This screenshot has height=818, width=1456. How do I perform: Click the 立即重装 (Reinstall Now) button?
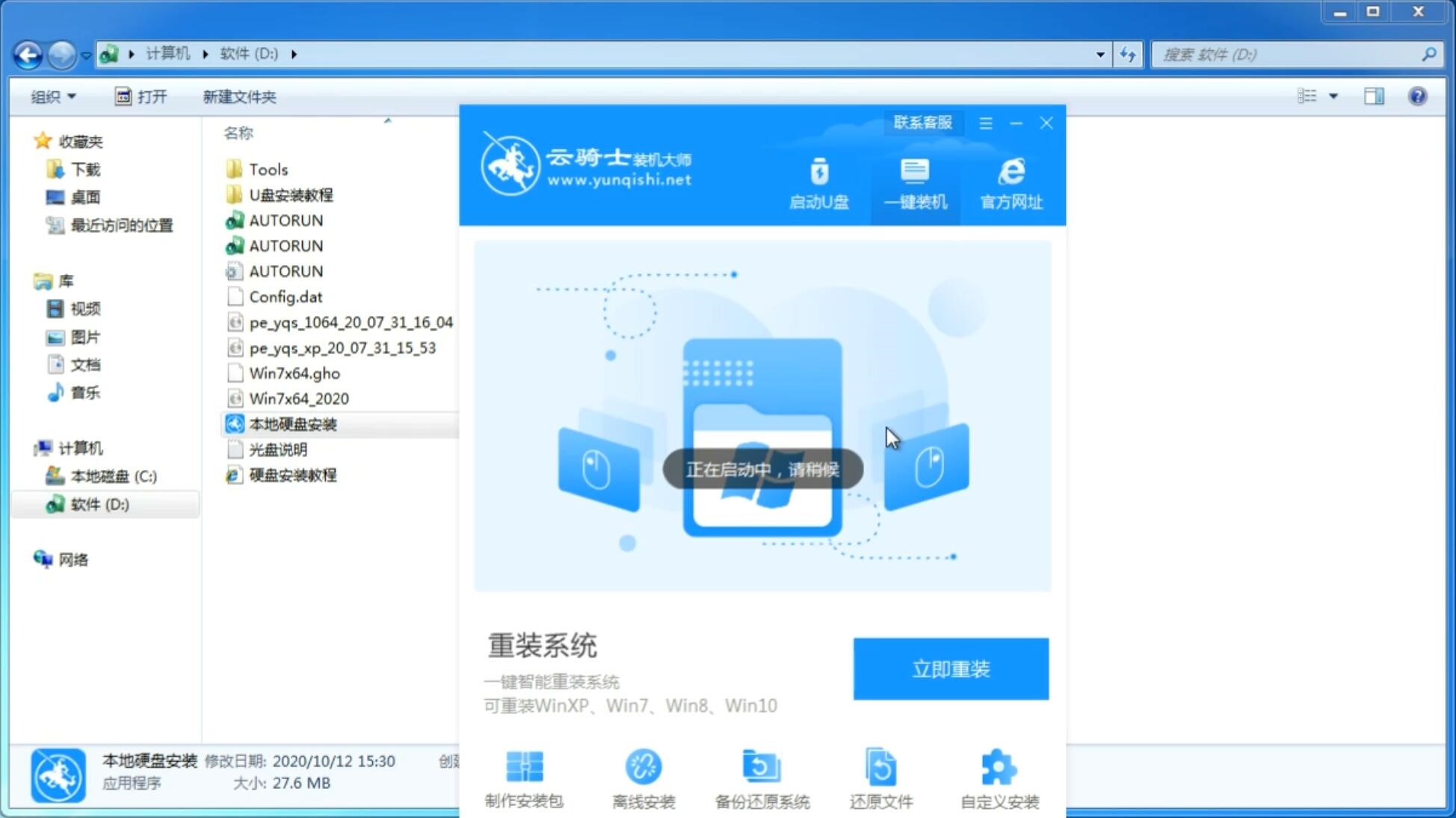pyautogui.click(x=951, y=668)
